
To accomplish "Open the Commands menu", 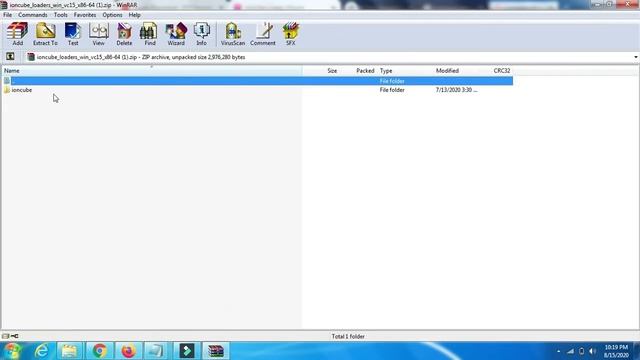I will [x=33, y=15].
